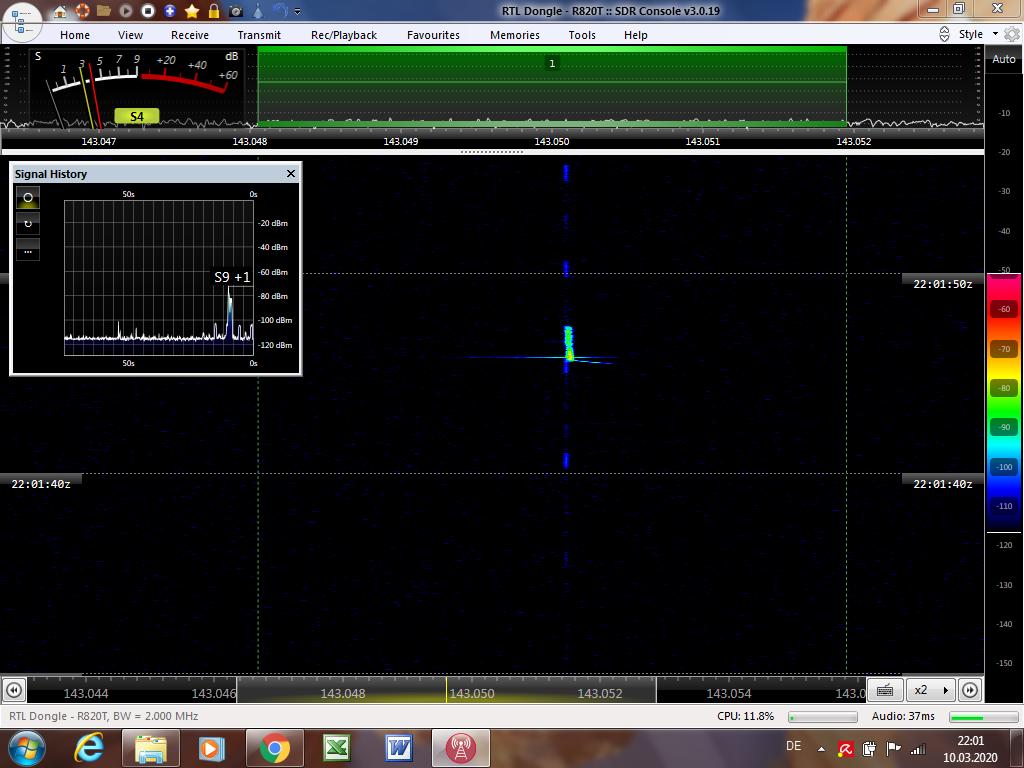The width and height of the screenshot is (1024, 768).
Task: Click the CPU usage progress bar
Action: click(x=823, y=717)
